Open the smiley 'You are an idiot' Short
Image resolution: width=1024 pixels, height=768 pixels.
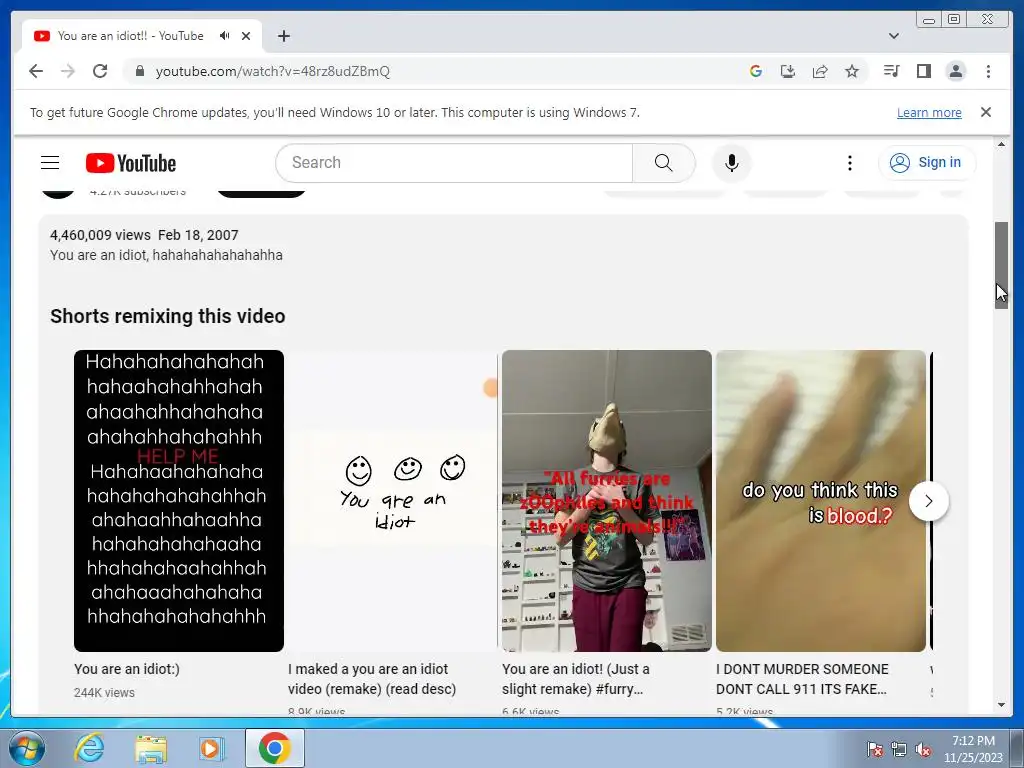[392, 501]
